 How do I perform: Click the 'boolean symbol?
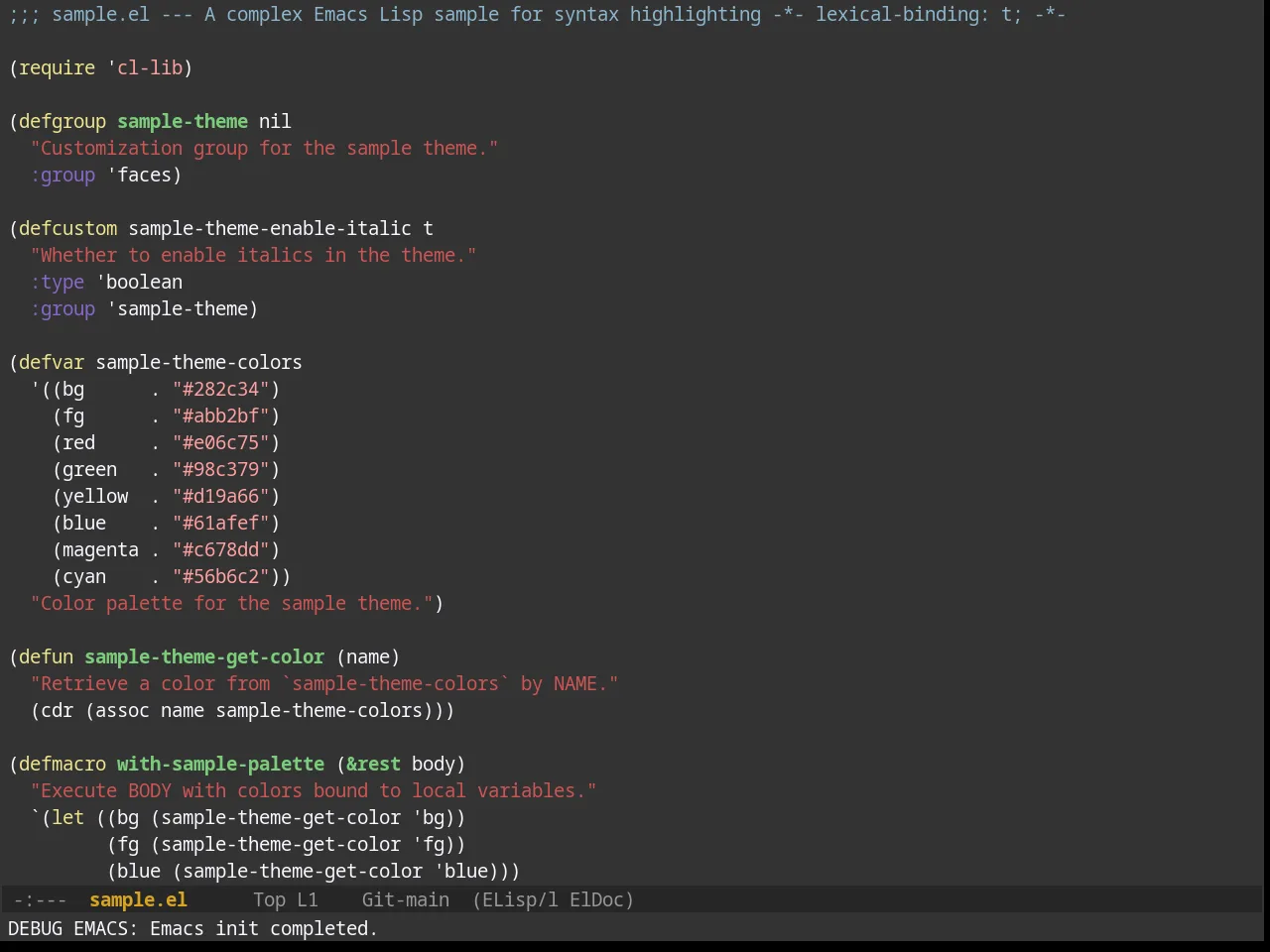click(x=139, y=282)
